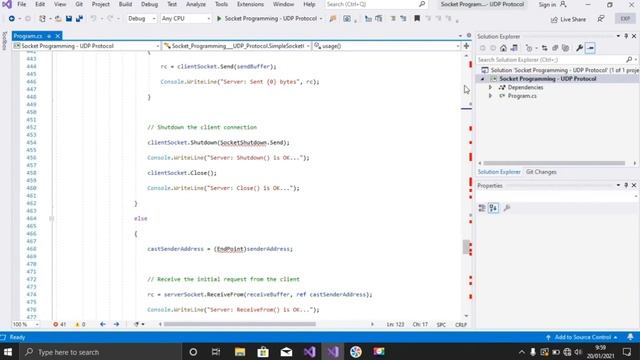Image resolution: width=640 pixels, height=360 pixels.
Task: Click the editor horizontal scrollbar thumb
Action: [x=240, y=324]
